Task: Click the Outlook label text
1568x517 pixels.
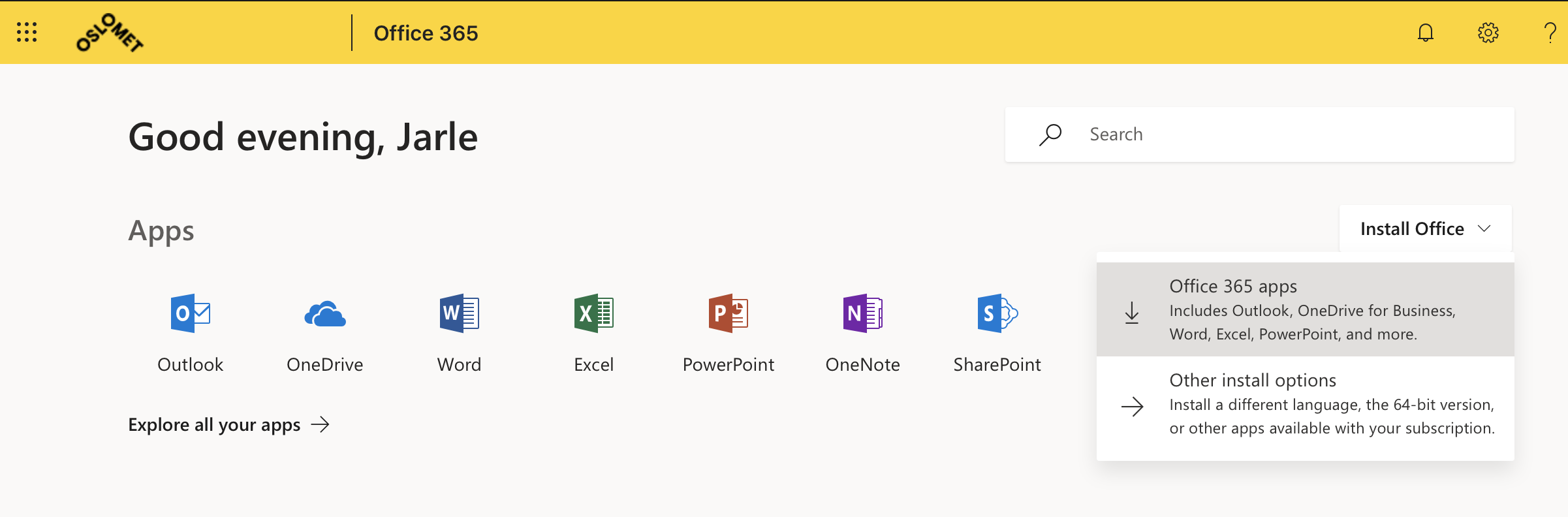Action: pos(191,364)
